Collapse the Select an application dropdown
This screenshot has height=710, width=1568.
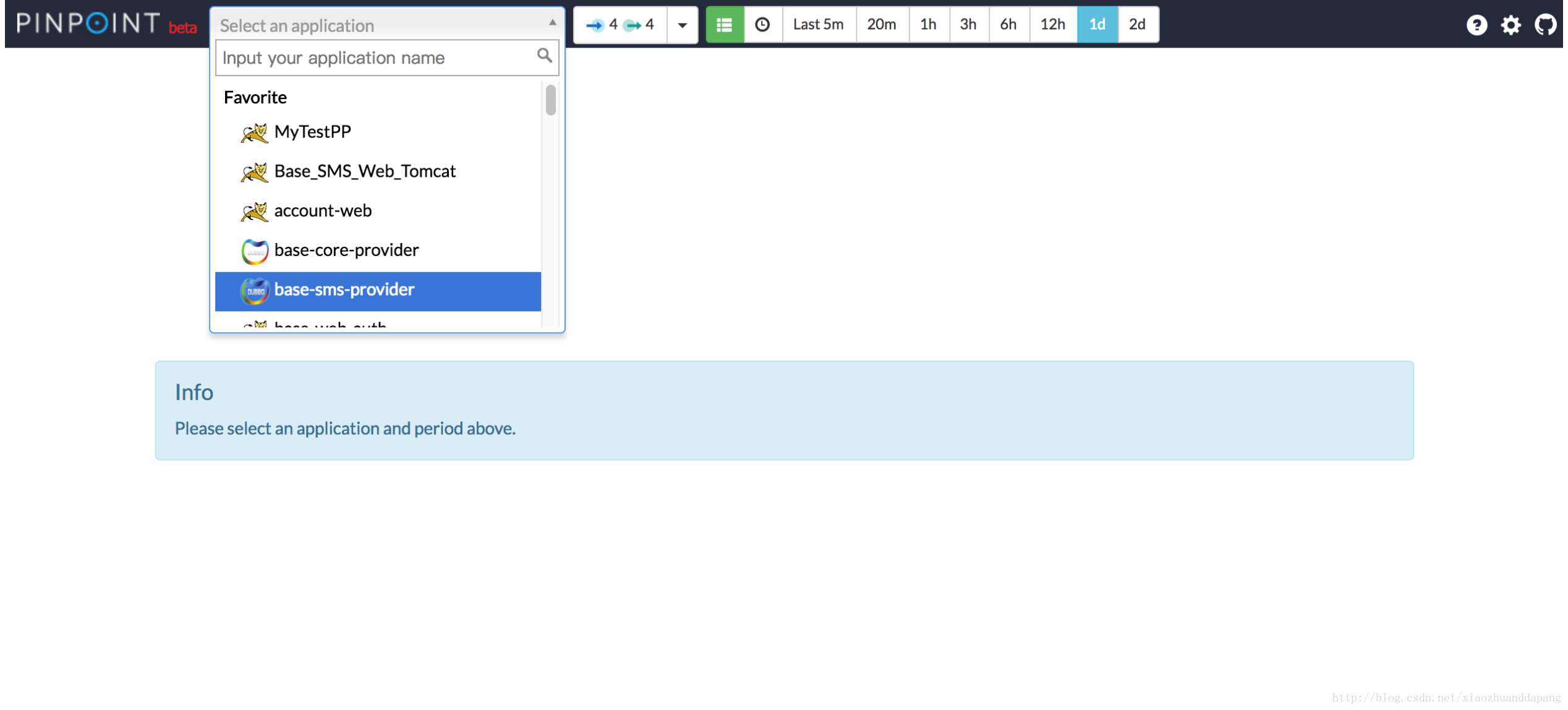387,25
